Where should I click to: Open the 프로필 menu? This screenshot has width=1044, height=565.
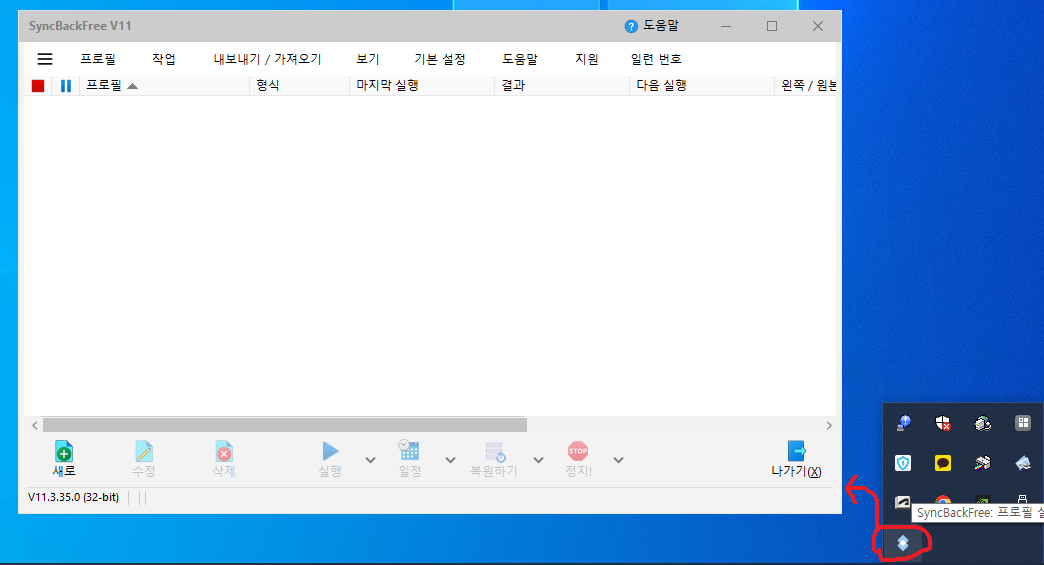[x=98, y=59]
